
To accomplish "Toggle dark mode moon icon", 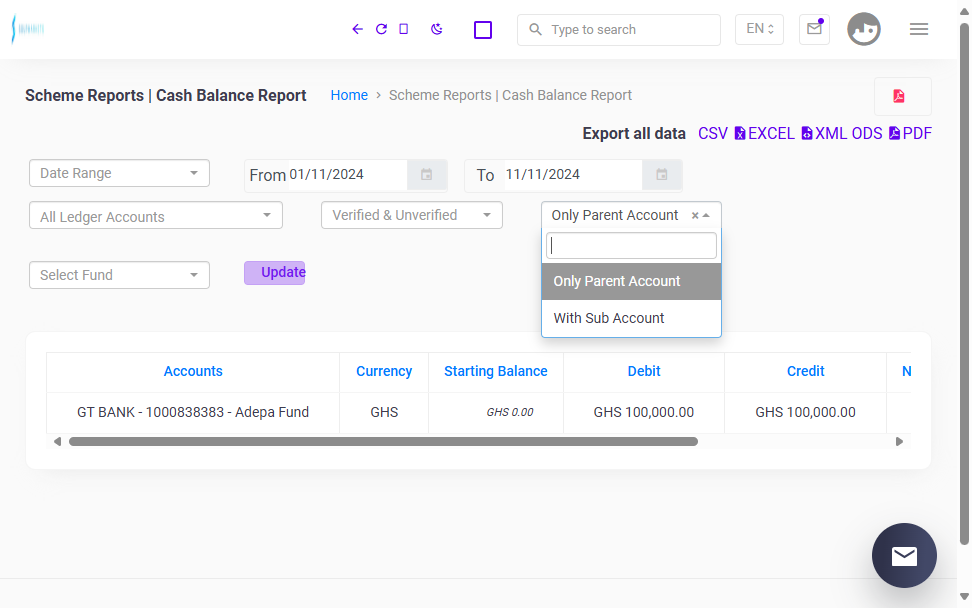I will click(x=436, y=29).
